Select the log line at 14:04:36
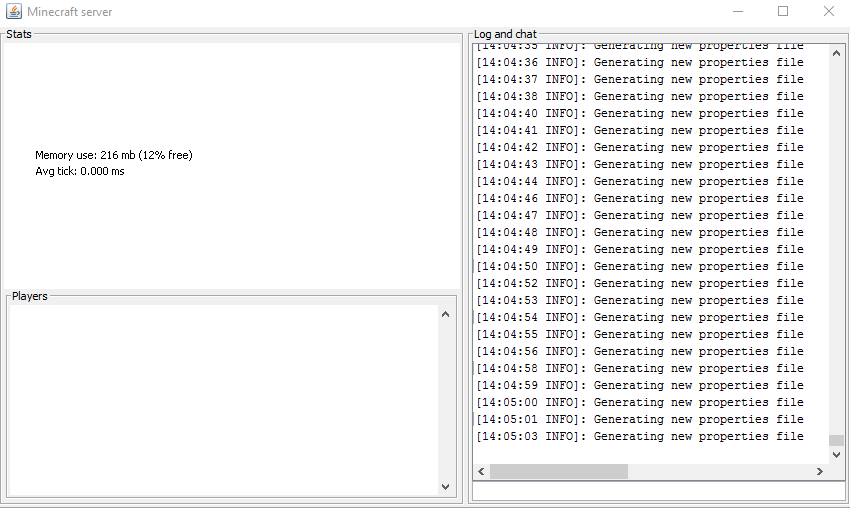The image size is (850, 508). (x=640, y=62)
